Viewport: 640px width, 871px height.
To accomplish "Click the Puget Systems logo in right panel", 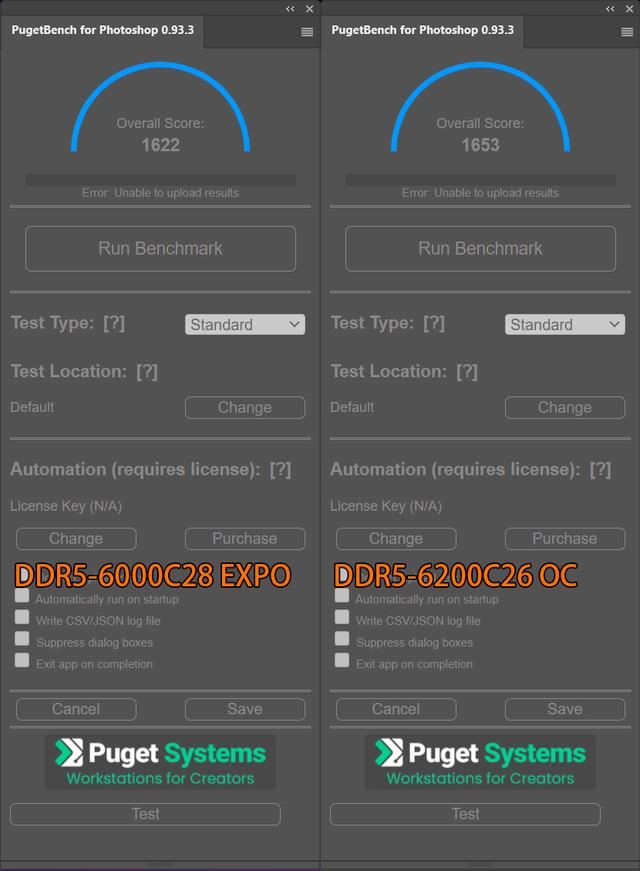I will pos(481,762).
